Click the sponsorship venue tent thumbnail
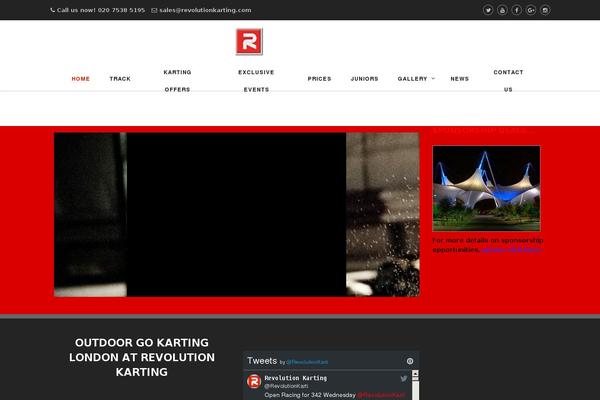This screenshot has height=400, width=600. coord(486,189)
